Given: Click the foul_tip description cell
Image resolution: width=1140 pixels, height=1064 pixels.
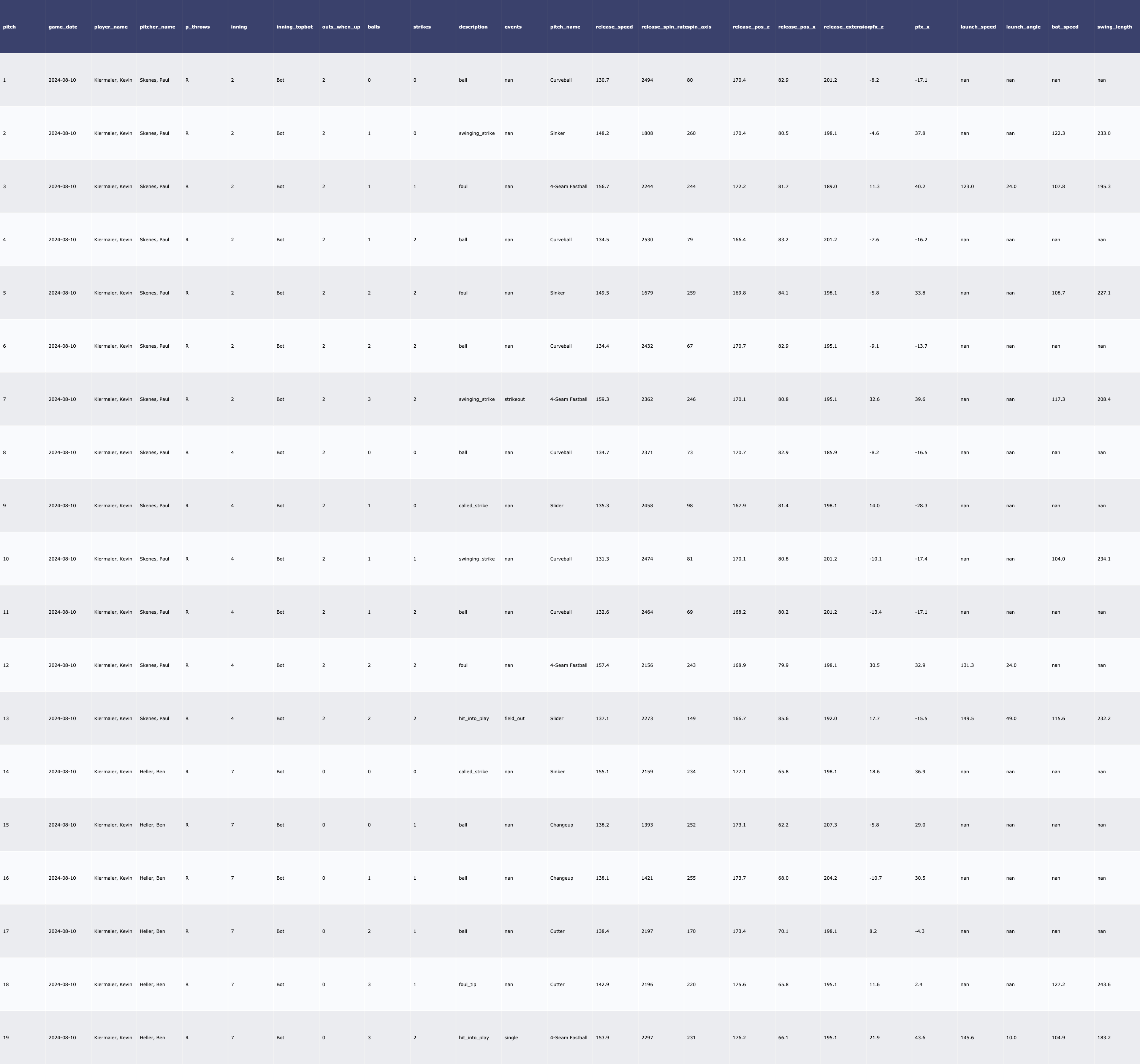Looking at the screenshot, I should point(467,984).
